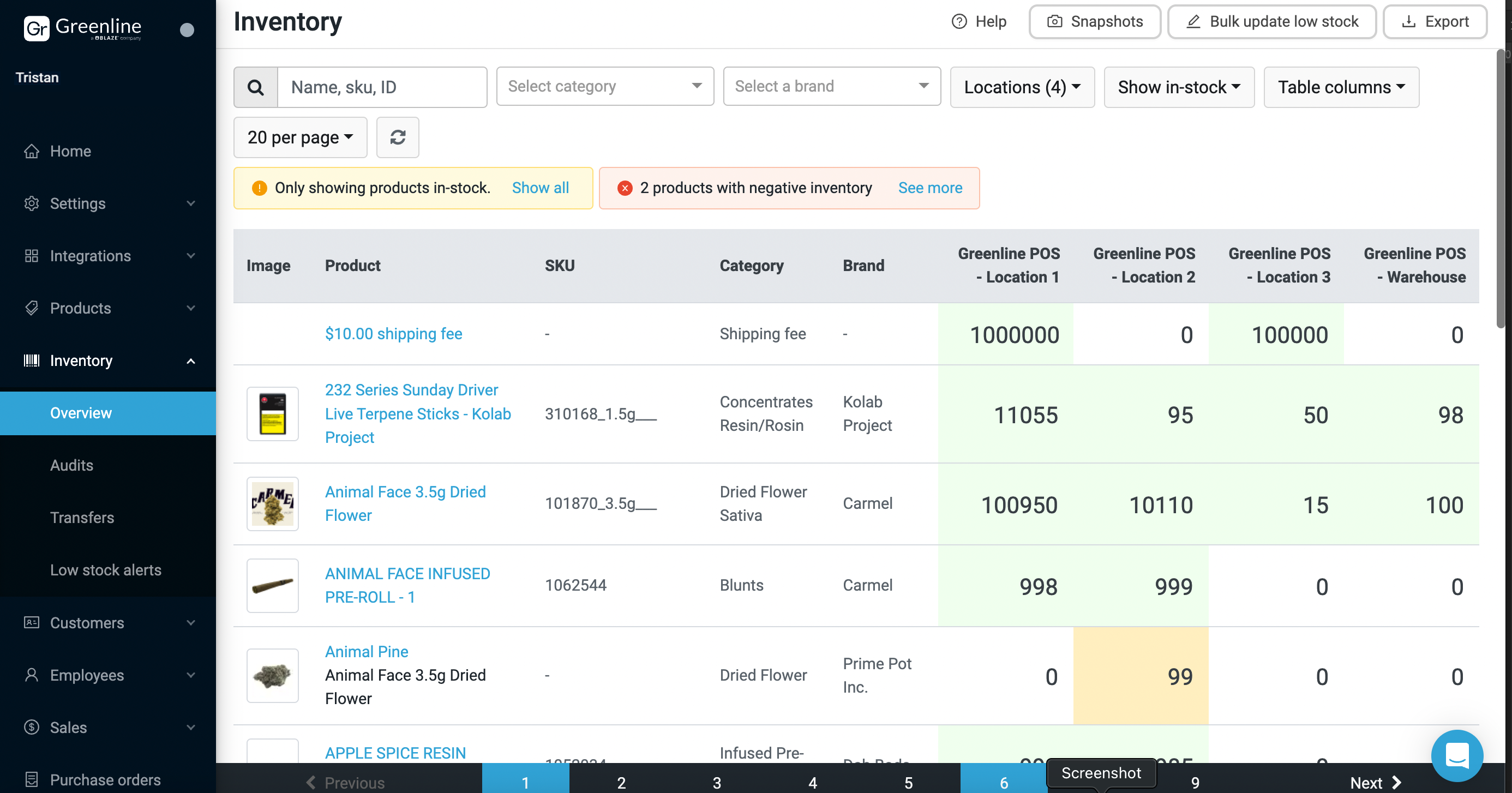Click the Home house icon
Image resolution: width=1512 pixels, height=793 pixels.
[x=32, y=151]
